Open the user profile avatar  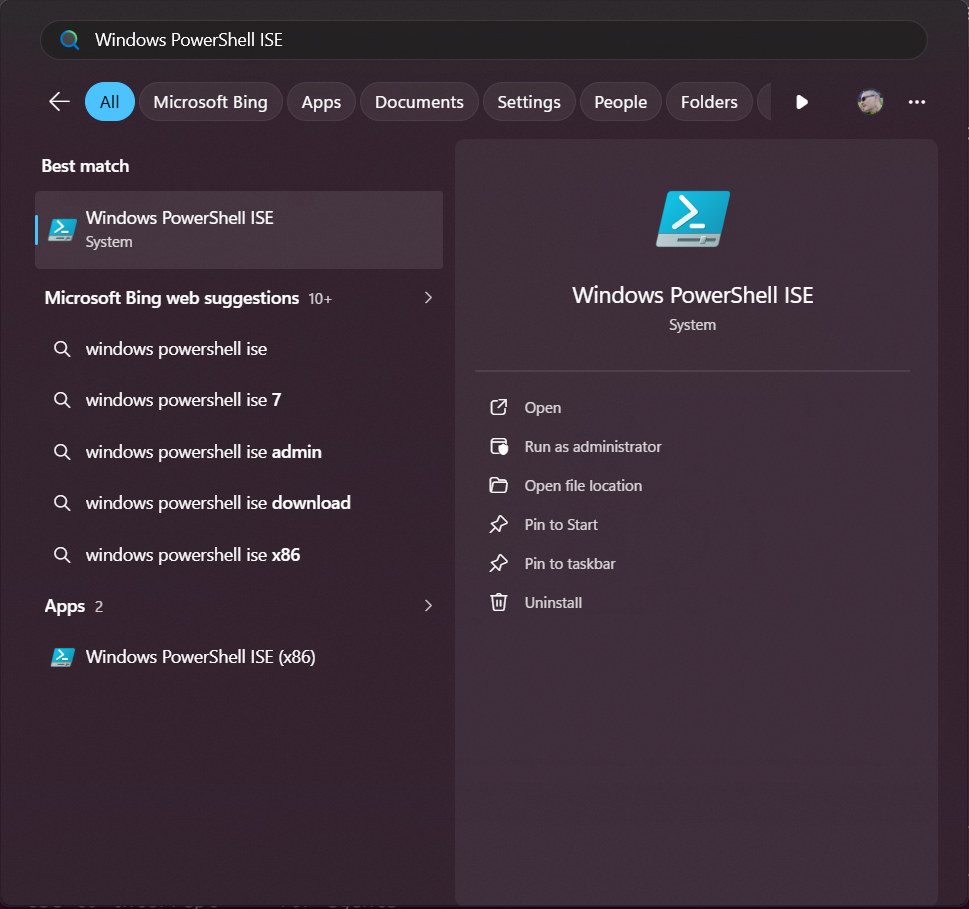pos(870,101)
